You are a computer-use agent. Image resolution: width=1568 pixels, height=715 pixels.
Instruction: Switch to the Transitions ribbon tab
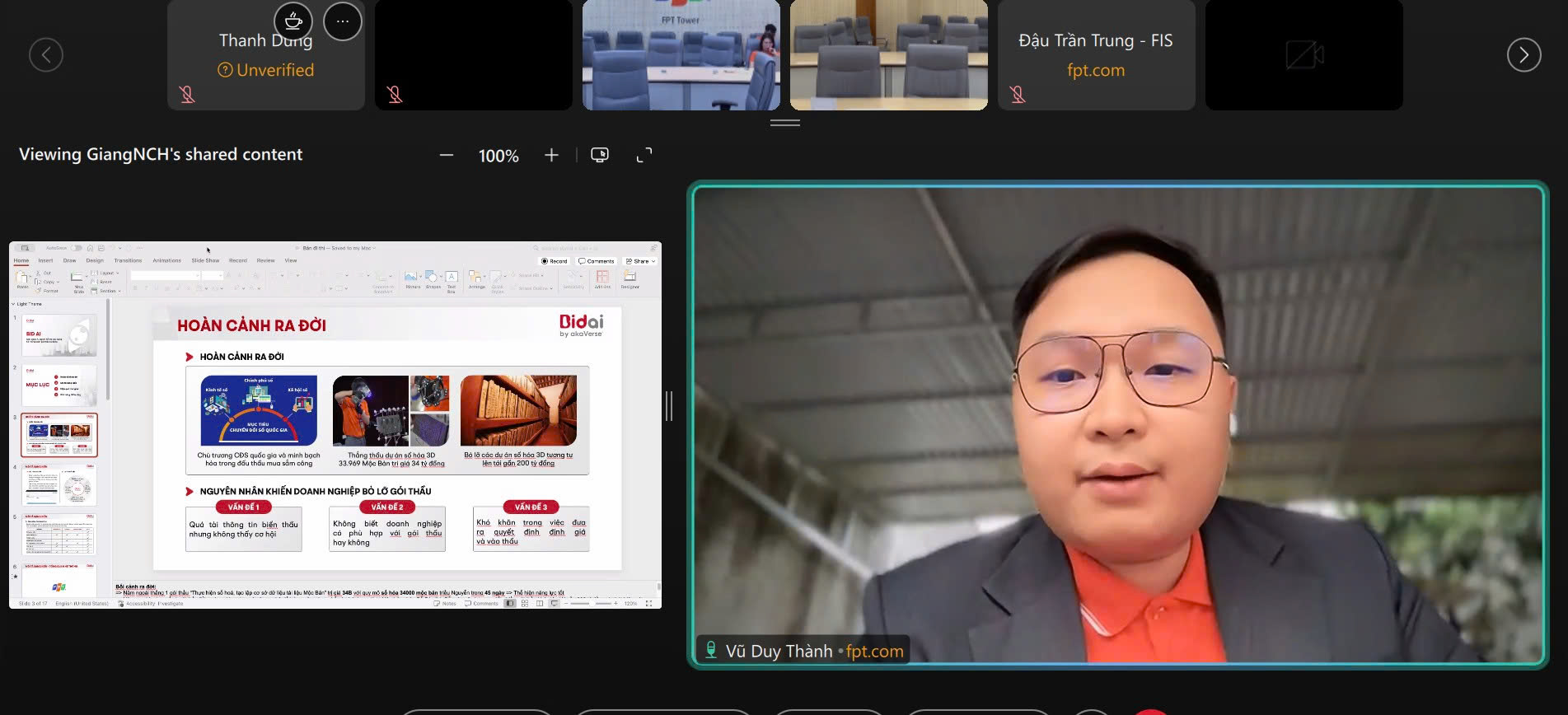point(128,260)
